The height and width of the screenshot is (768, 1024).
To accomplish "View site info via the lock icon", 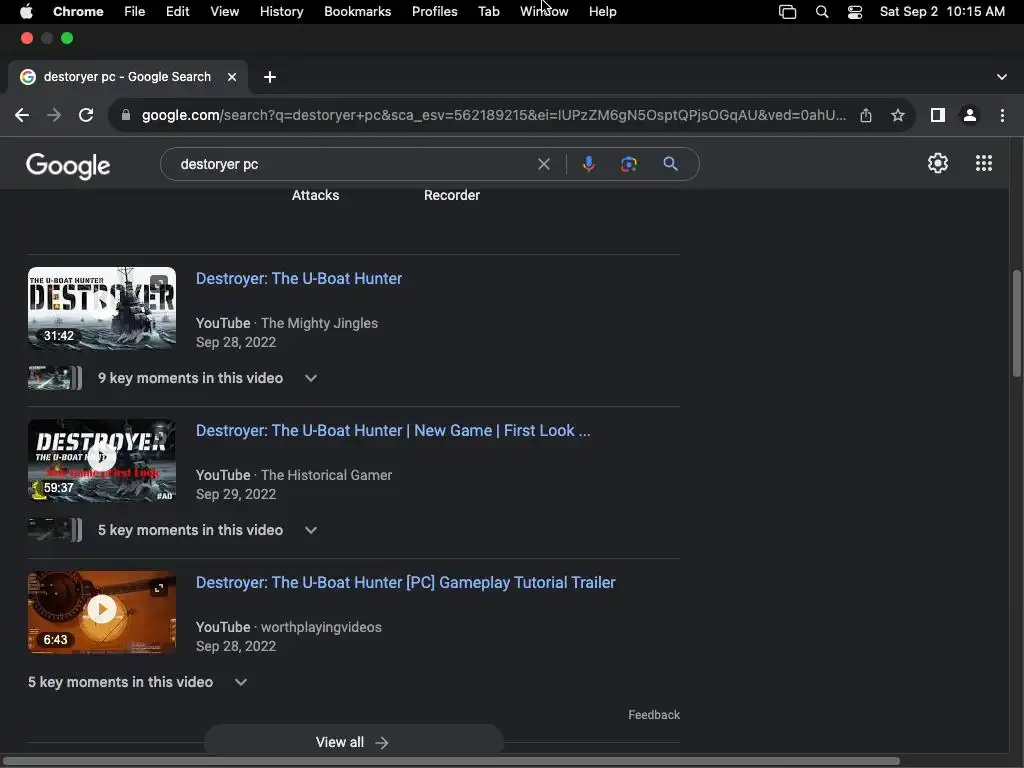I will [126, 116].
